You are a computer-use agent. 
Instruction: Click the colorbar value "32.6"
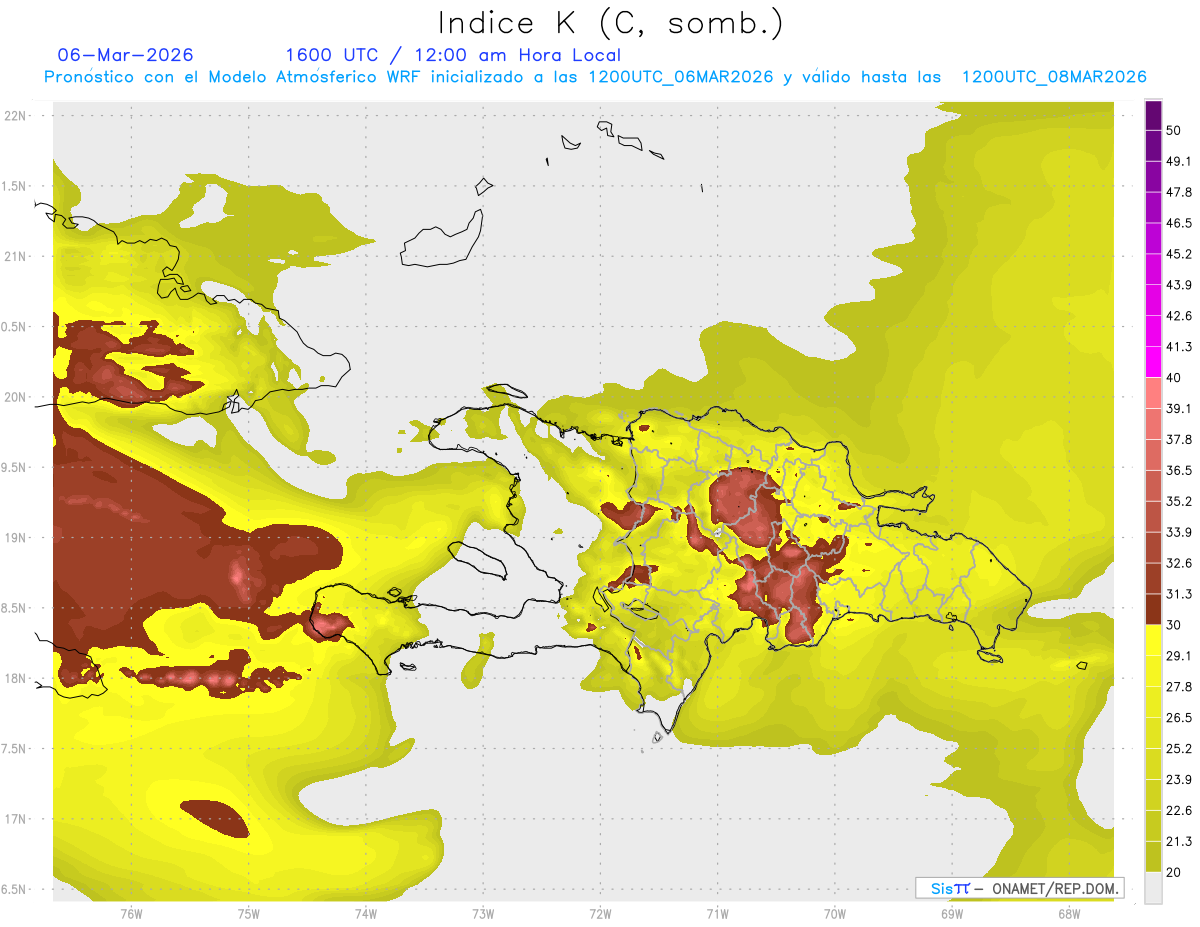click(x=1179, y=563)
